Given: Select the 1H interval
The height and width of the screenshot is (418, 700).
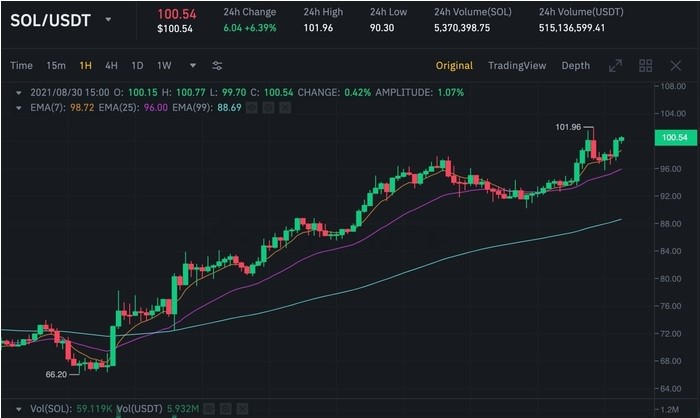Looking at the screenshot, I should pos(86,66).
